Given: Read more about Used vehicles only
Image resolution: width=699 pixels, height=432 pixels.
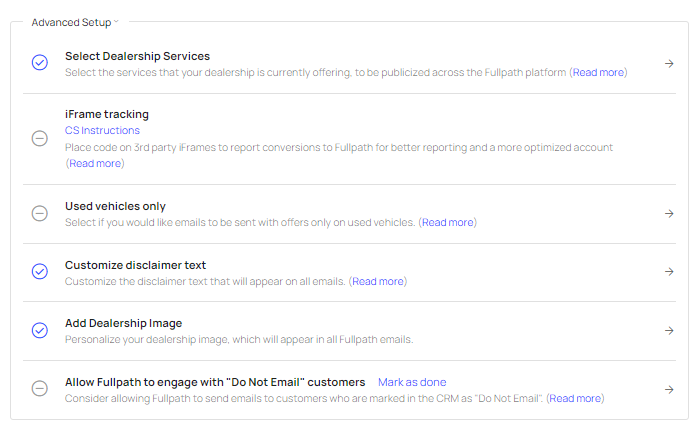Looking at the screenshot, I should [x=447, y=222].
